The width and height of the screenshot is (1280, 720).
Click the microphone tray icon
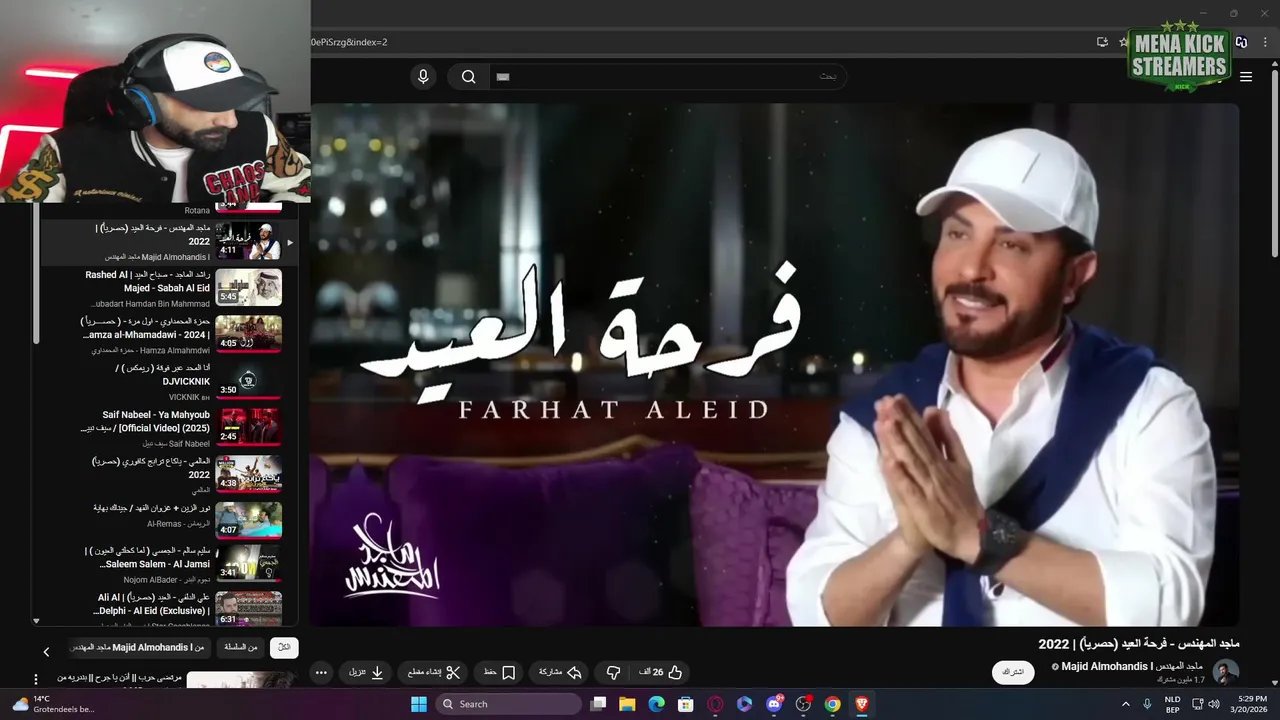pos(1147,704)
